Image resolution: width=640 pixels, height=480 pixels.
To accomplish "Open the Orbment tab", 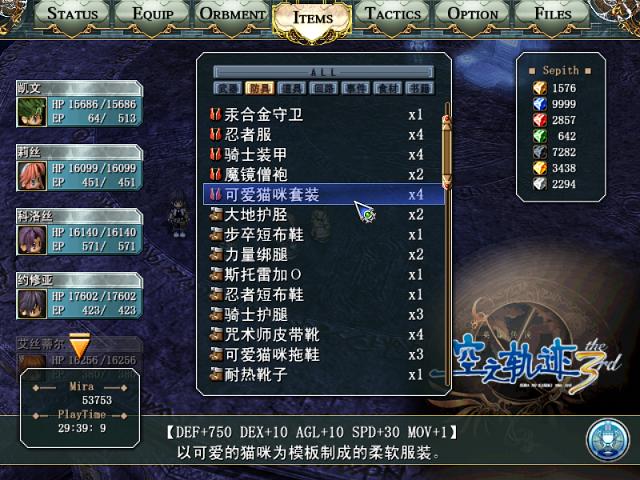I will pyautogui.click(x=232, y=14).
